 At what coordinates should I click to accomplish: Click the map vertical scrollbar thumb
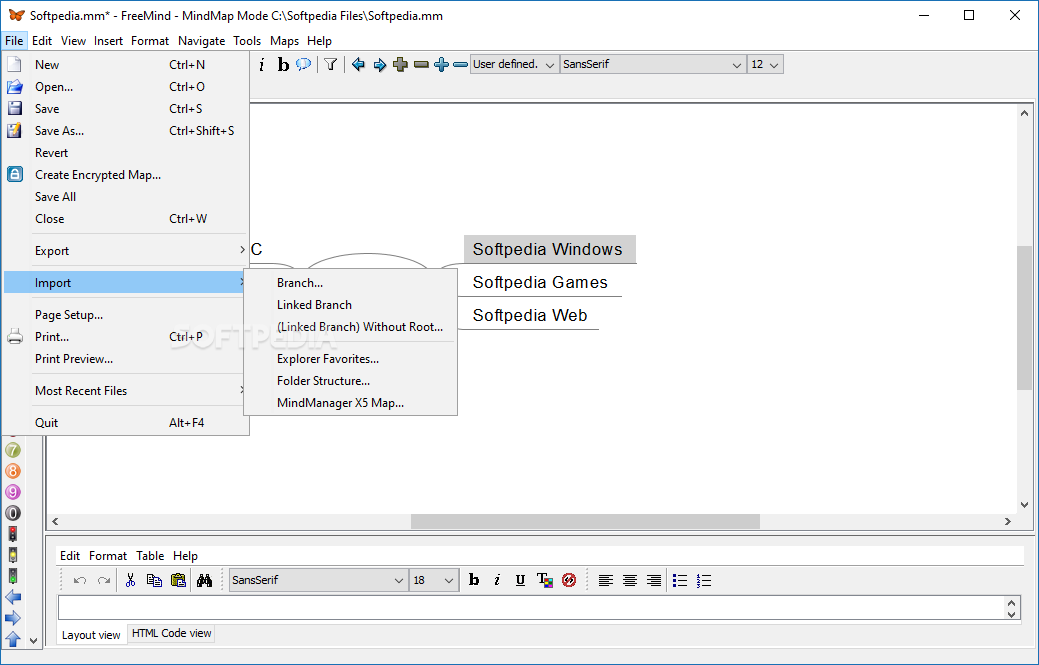click(x=1024, y=317)
